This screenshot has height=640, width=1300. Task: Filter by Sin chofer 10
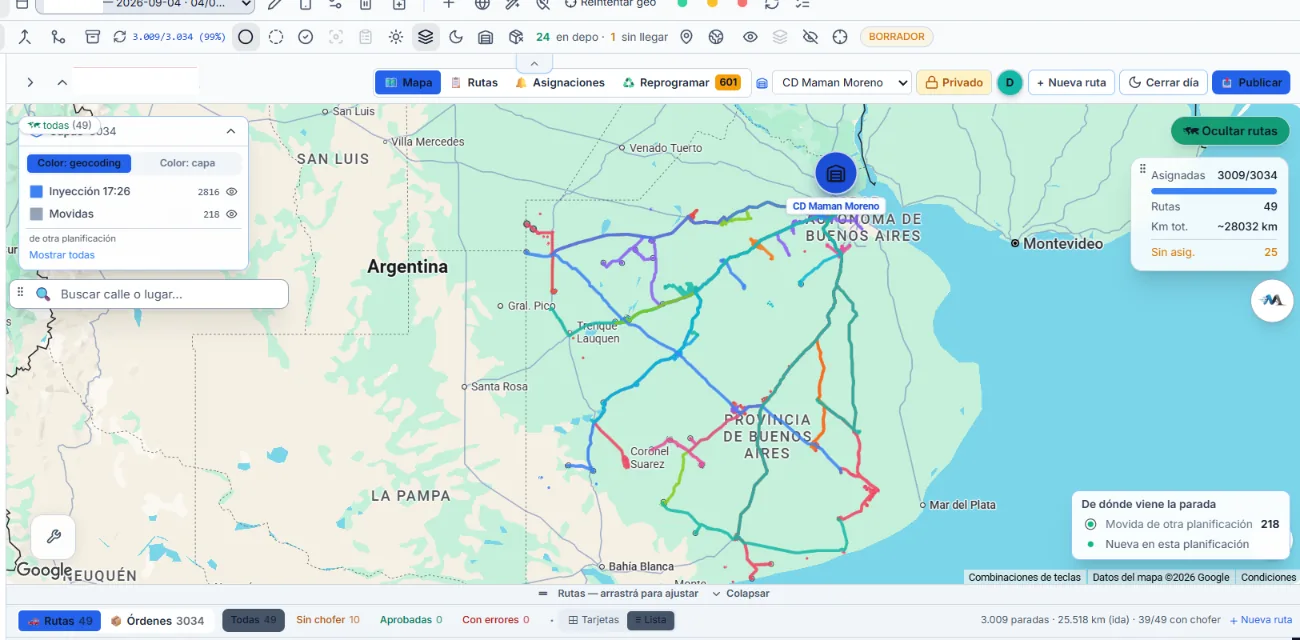(327, 620)
